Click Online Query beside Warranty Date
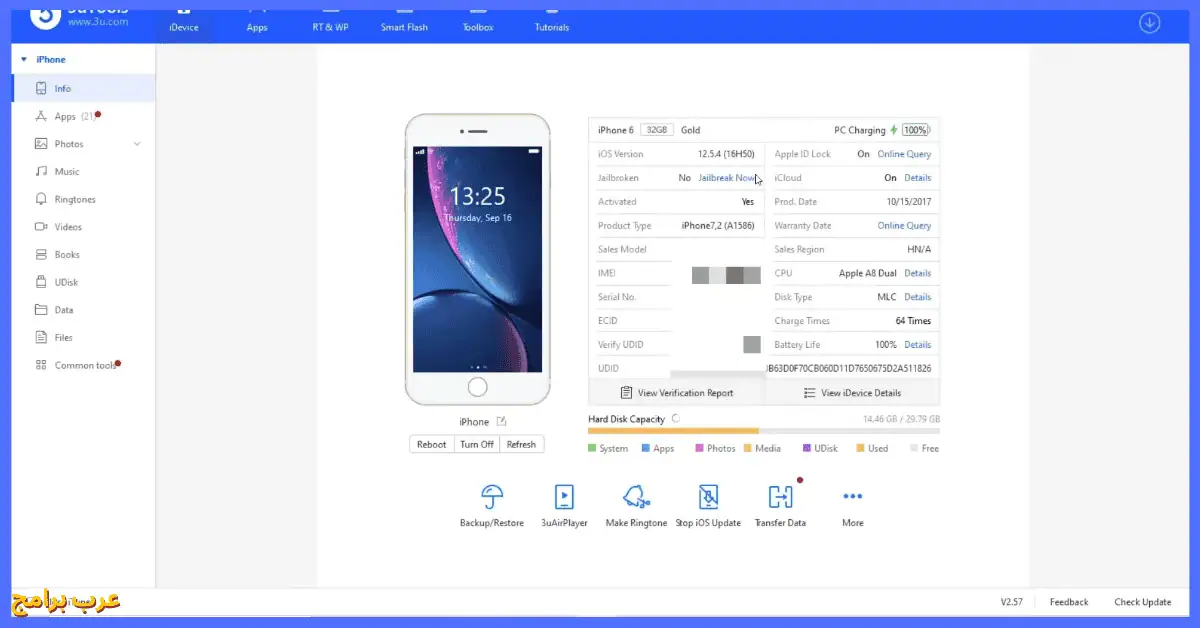Screen dimensions: 1200x628 (x=904, y=226)
